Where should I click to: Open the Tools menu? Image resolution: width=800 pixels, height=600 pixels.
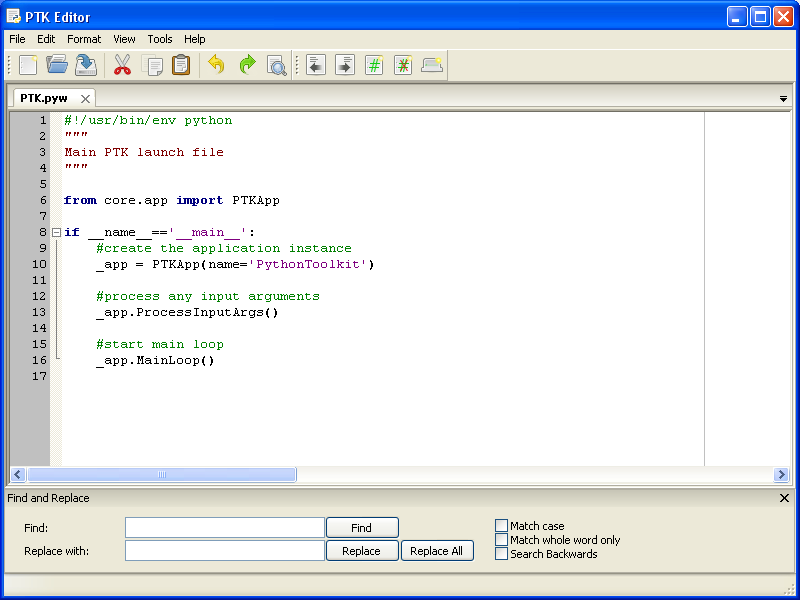coord(160,39)
